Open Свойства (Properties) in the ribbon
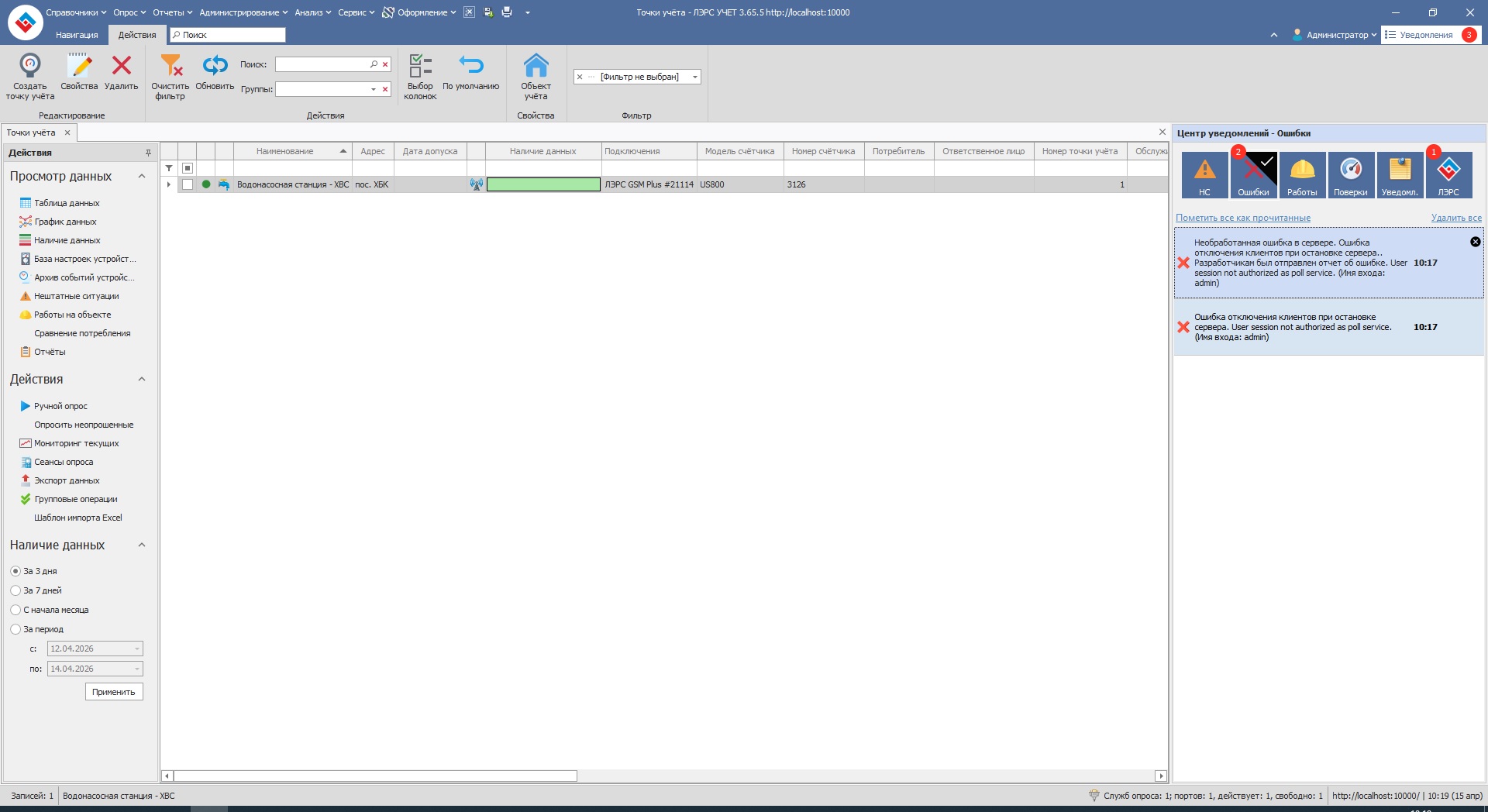The height and width of the screenshot is (812, 1488). (x=79, y=66)
